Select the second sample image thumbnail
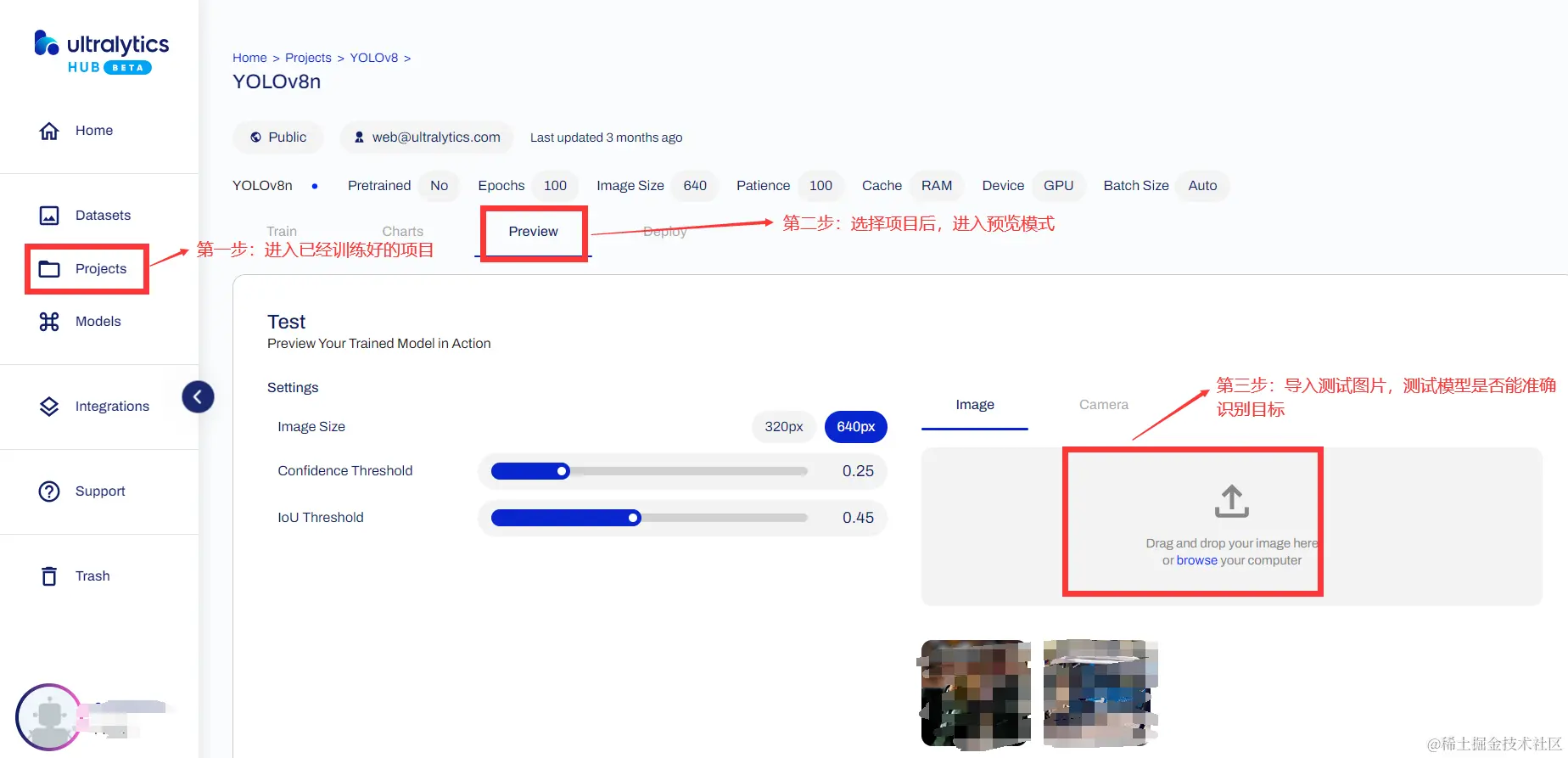Viewport: 1568px width, 758px height. 1100,693
